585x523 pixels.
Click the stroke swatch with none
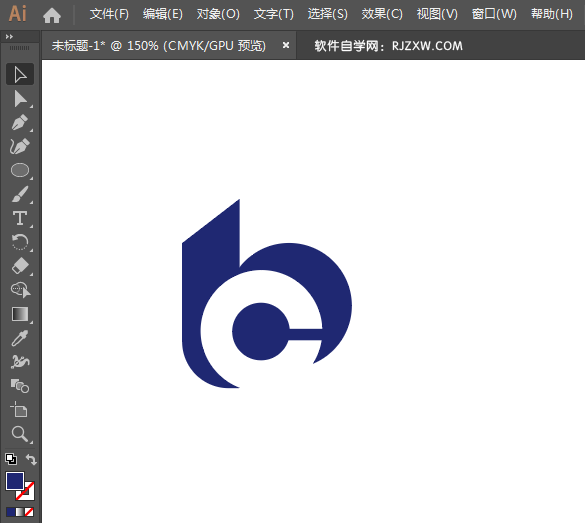tap(29, 495)
